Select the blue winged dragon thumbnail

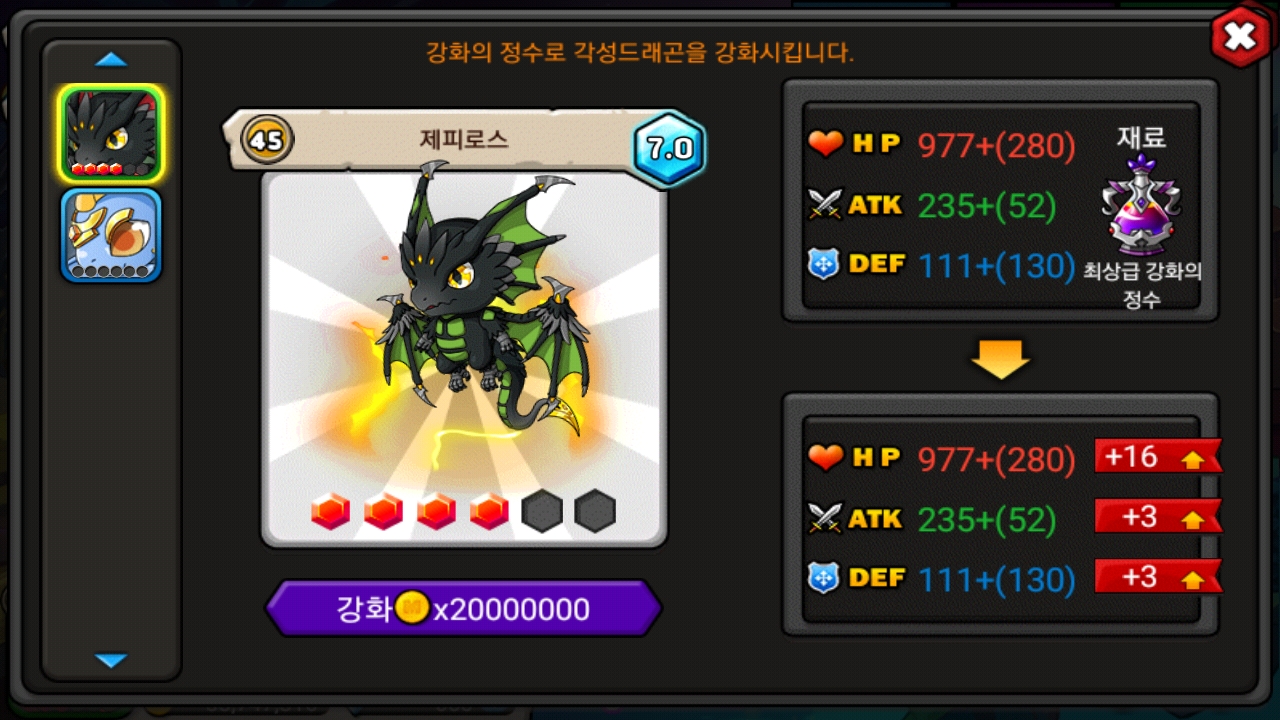[x=110, y=236]
